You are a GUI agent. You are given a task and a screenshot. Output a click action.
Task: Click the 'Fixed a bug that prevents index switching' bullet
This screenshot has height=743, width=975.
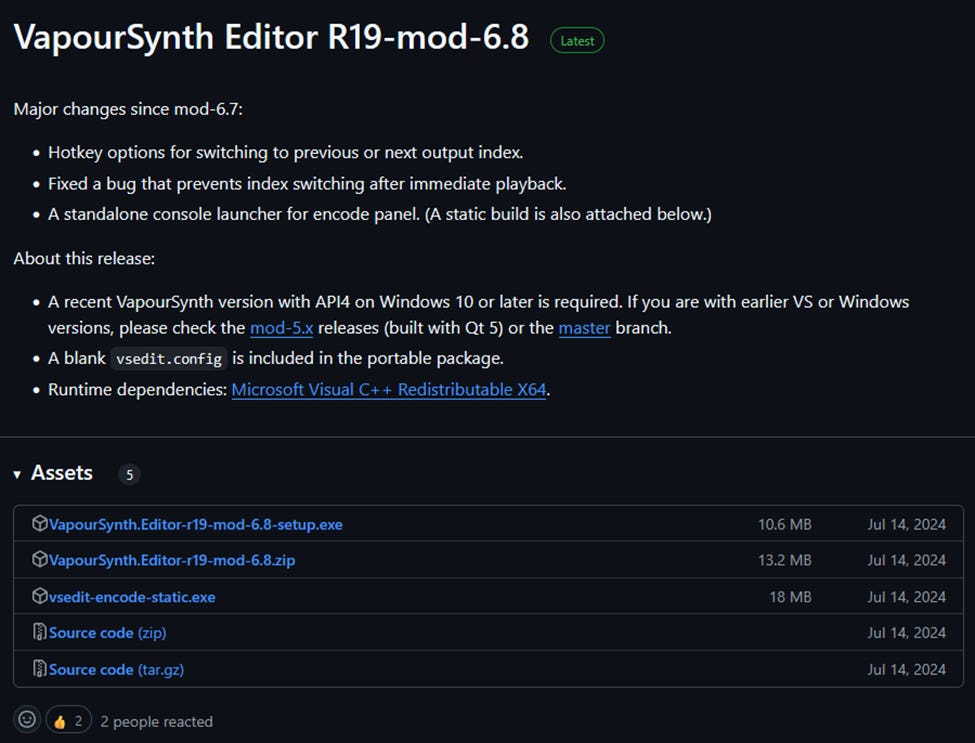(307, 184)
